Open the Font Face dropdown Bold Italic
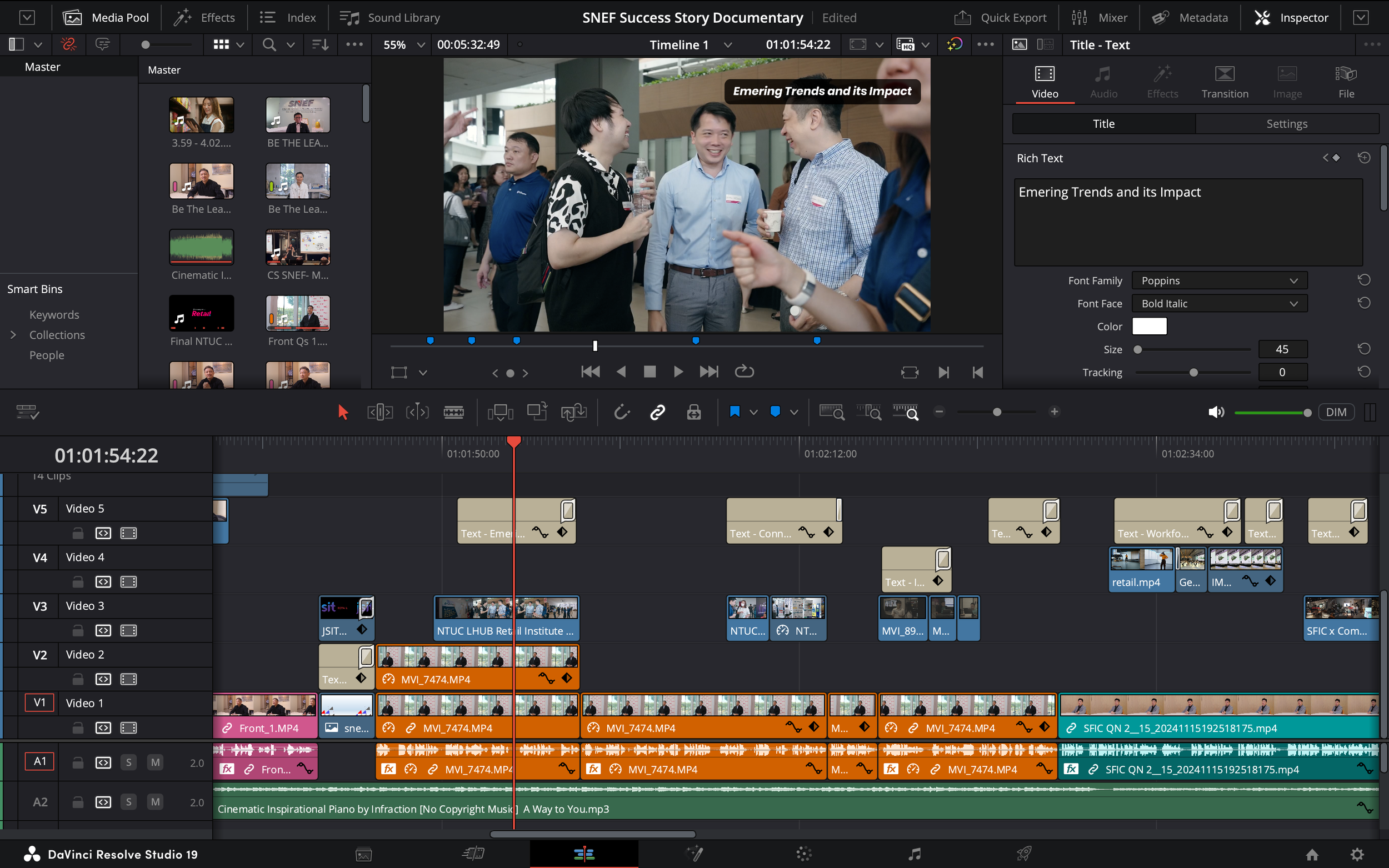This screenshot has width=1389, height=868. click(1219, 304)
